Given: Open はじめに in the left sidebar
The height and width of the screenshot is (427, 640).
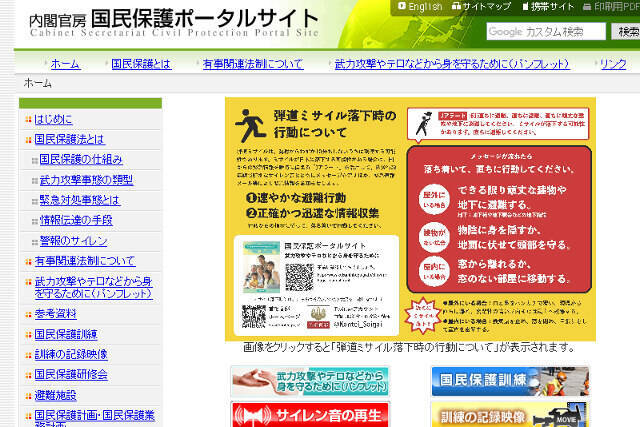Looking at the screenshot, I should tap(54, 119).
